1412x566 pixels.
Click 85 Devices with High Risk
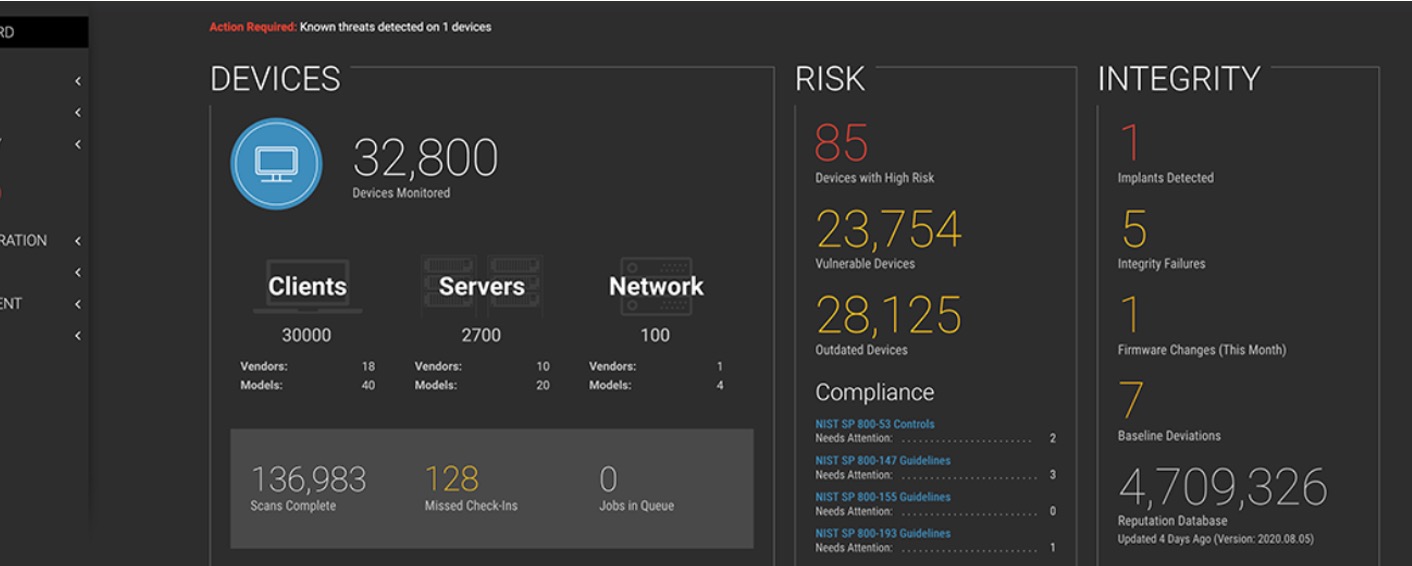point(842,143)
